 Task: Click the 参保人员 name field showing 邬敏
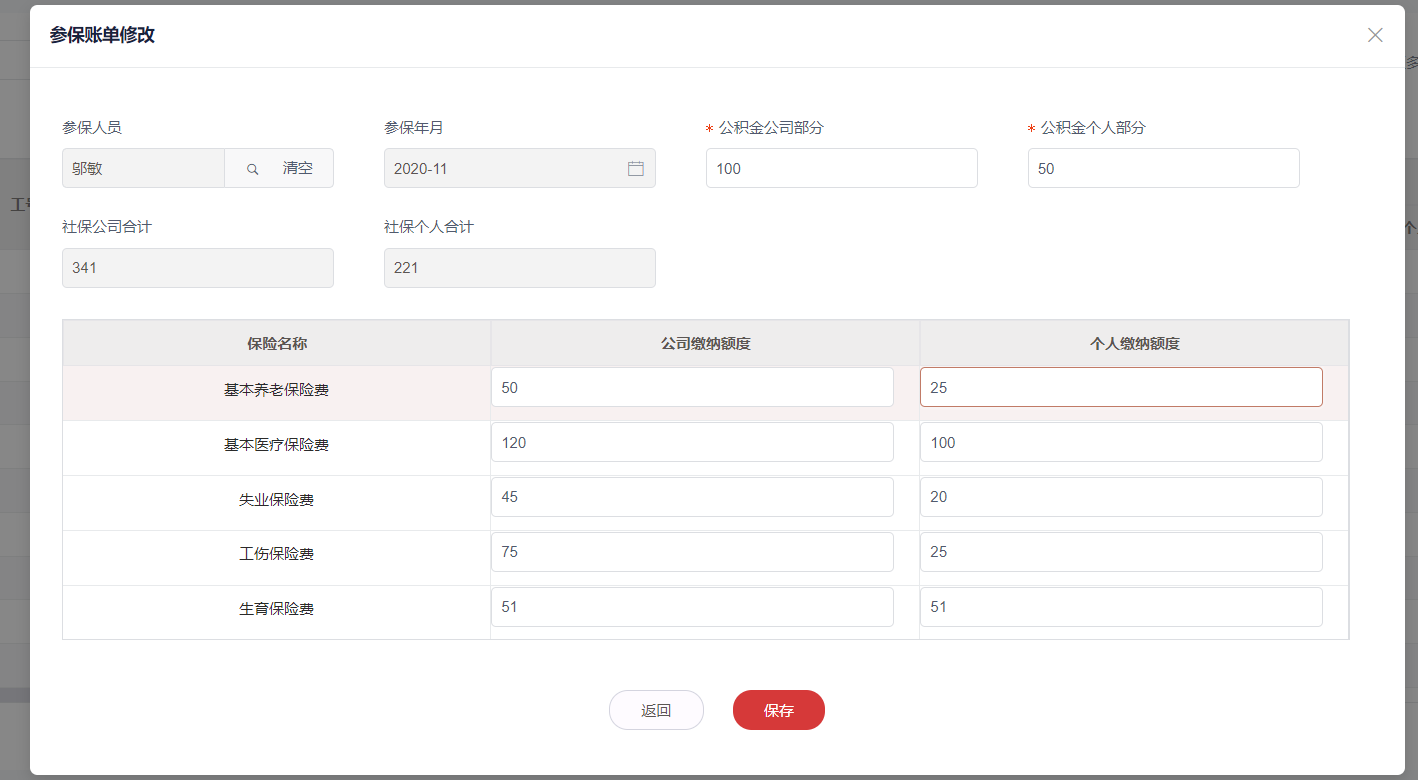pos(143,169)
